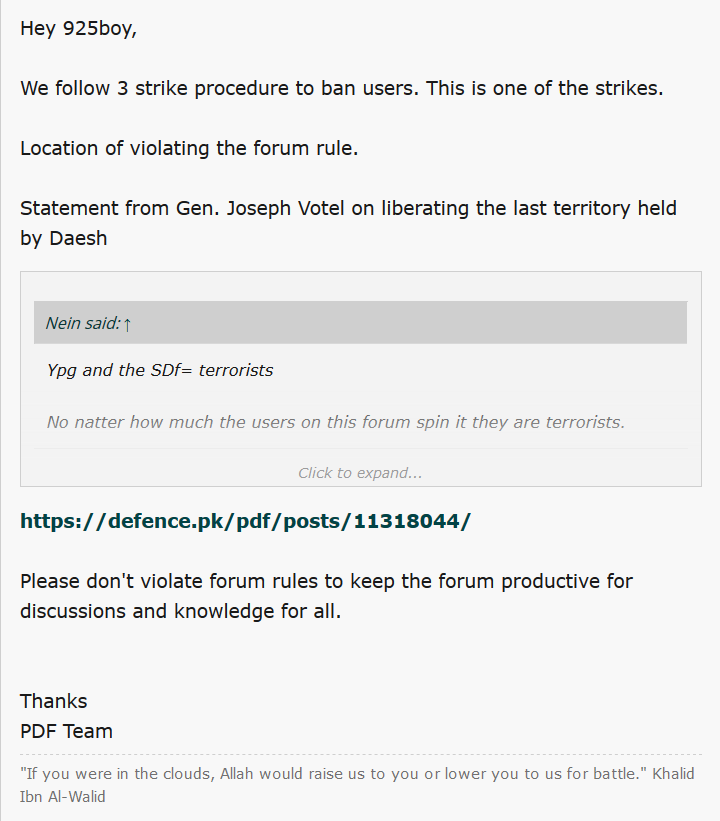
Task: Click the "Thanks" sign-off text
Action: click(53, 701)
